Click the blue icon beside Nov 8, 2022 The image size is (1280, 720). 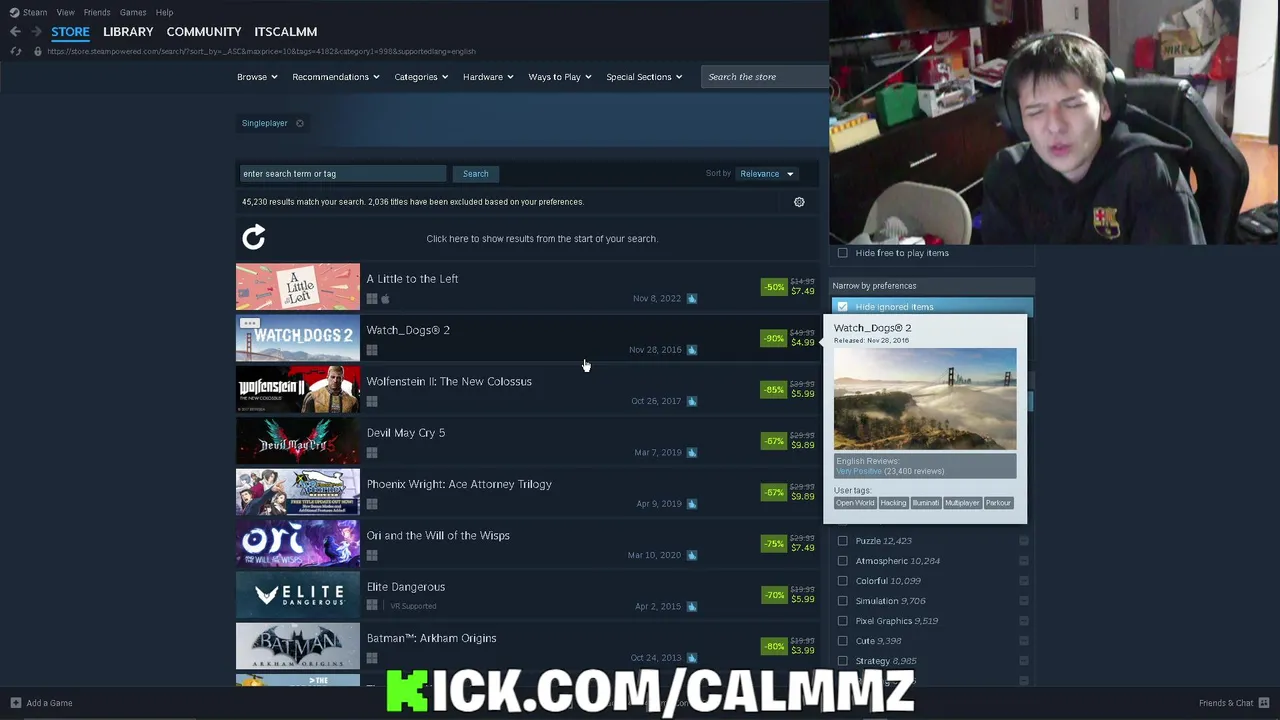[692, 298]
